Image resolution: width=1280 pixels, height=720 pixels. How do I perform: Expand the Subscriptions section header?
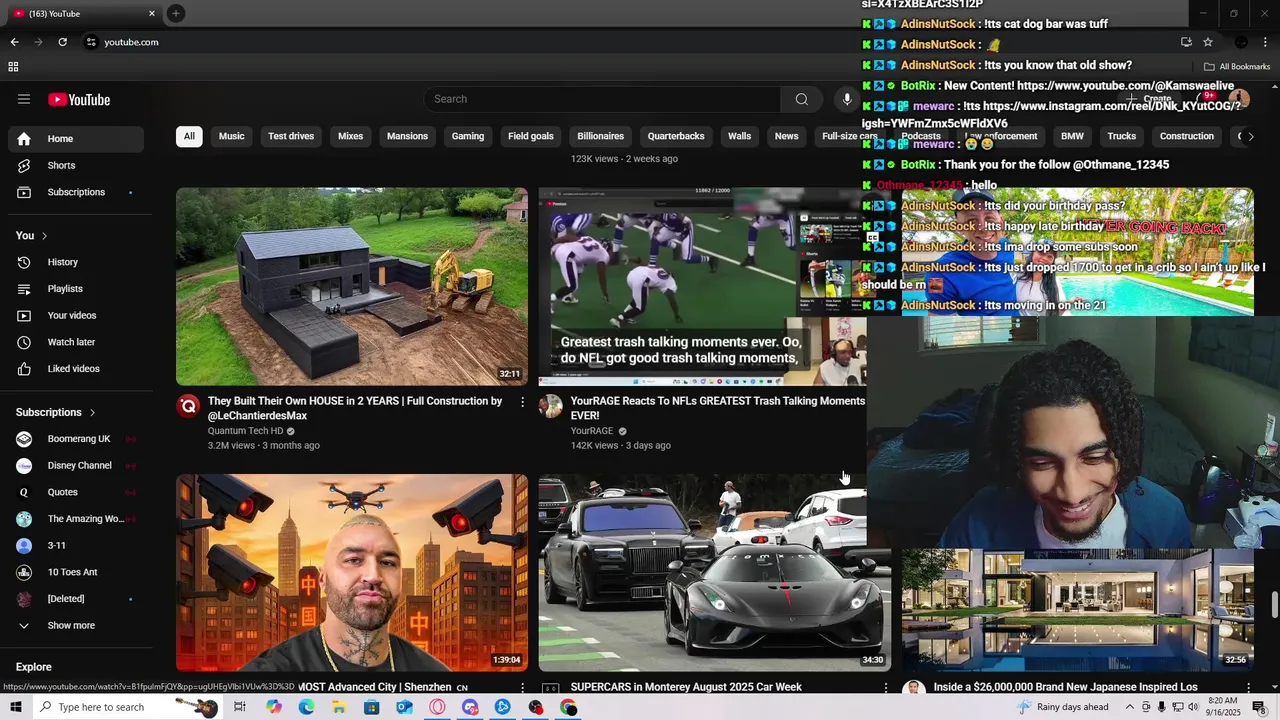click(x=56, y=412)
